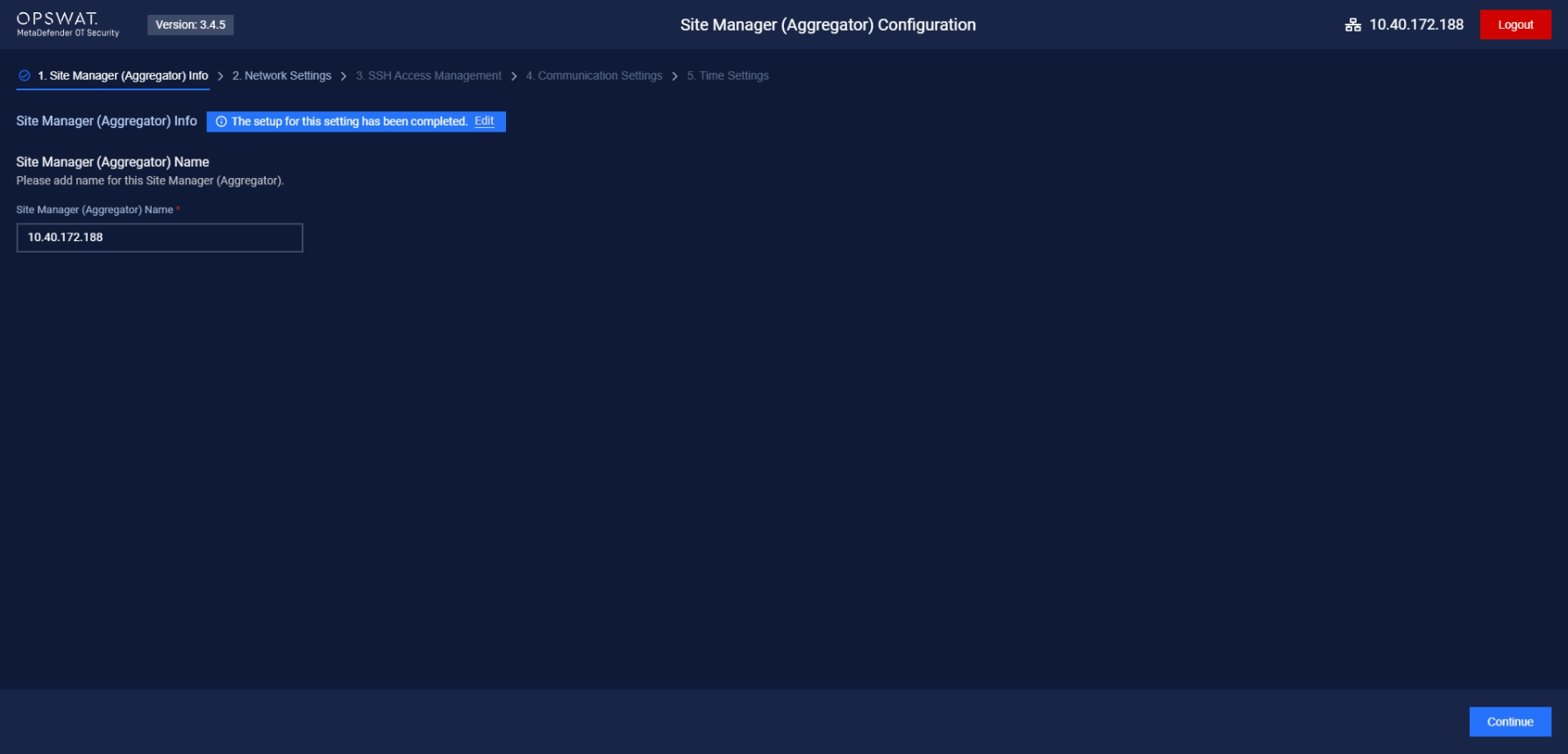Click 'The setup for this setting has been completed' text
This screenshot has width=1568, height=754.
click(x=349, y=122)
